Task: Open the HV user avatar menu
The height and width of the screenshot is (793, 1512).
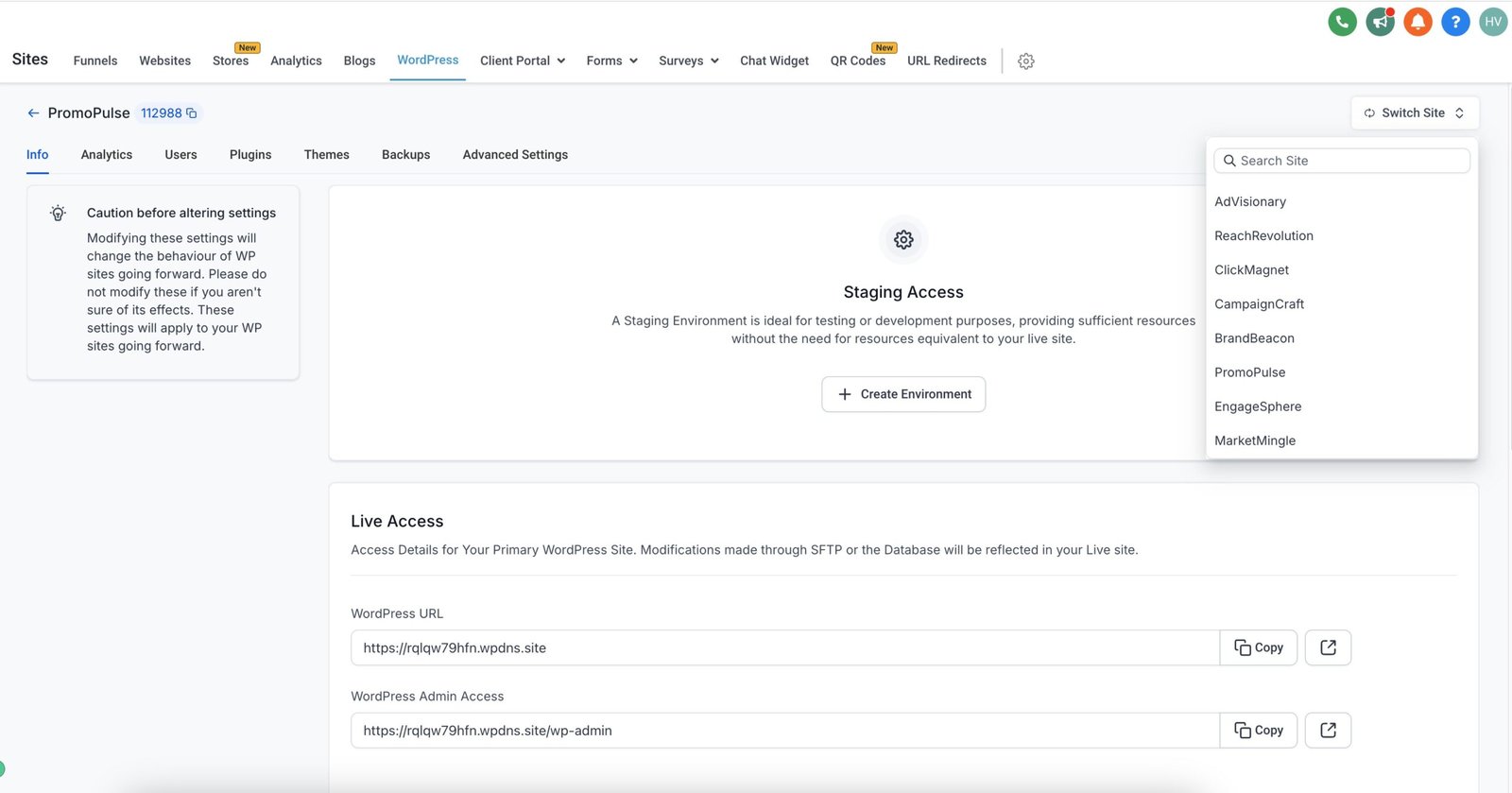Action: tap(1493, 22)
